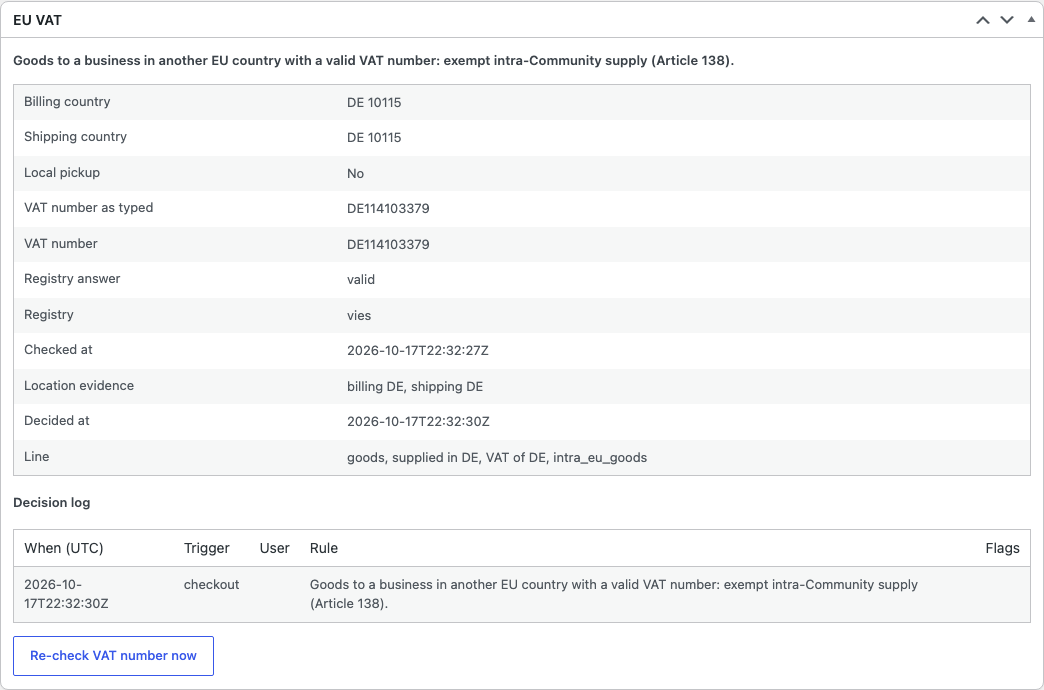Viewport: 1044px width, 690px height.
Task: Select the Line row label
Action: (37, 457)
